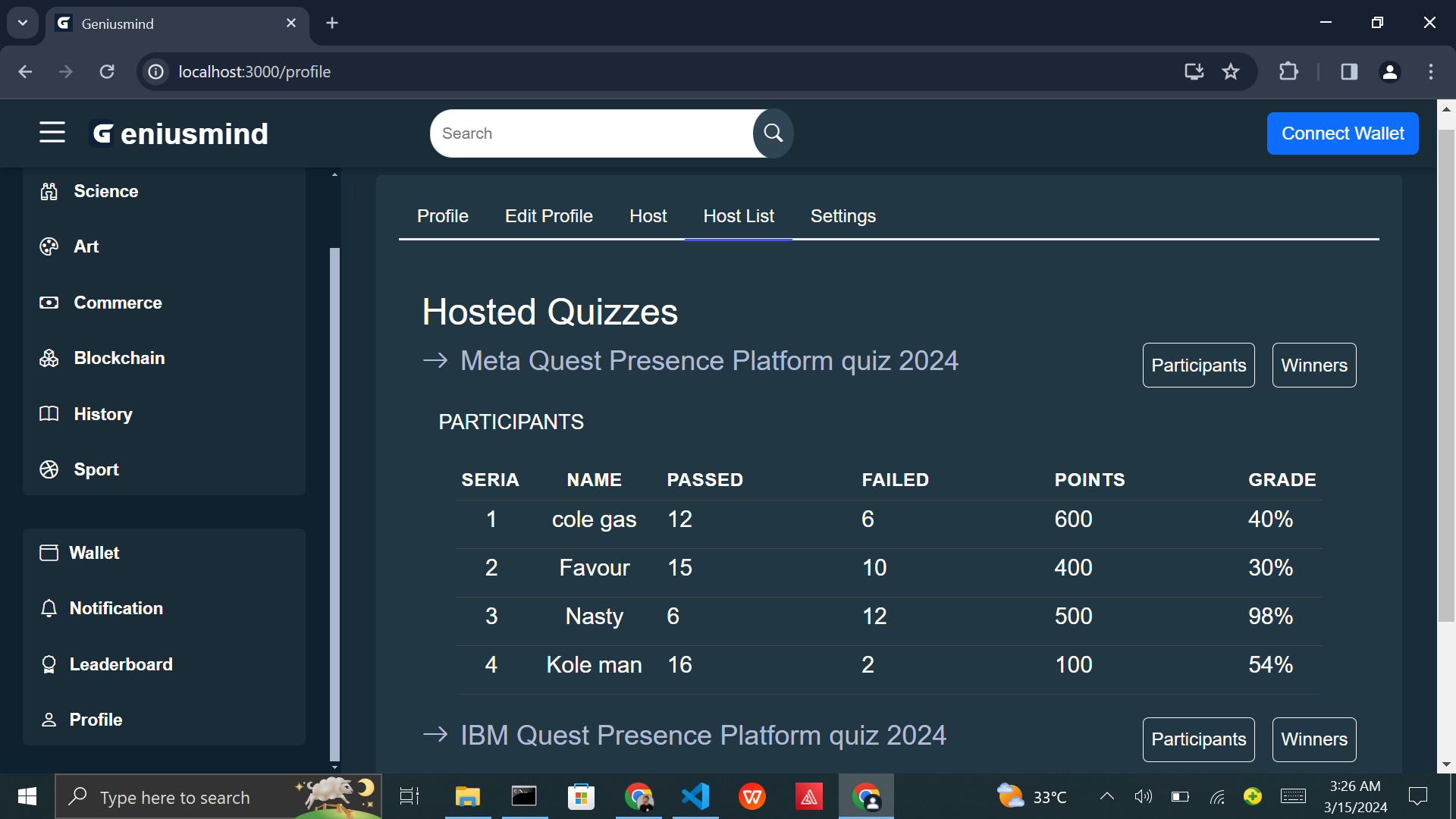This screenshot has height=819, width=1456.
Task: Click the page vertical scrollbar
Action: tap(1446, 375)
